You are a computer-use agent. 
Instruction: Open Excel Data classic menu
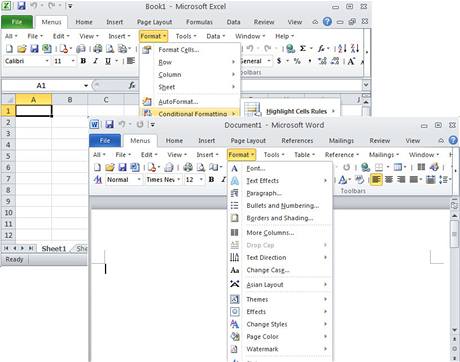[x=216, y=36]
